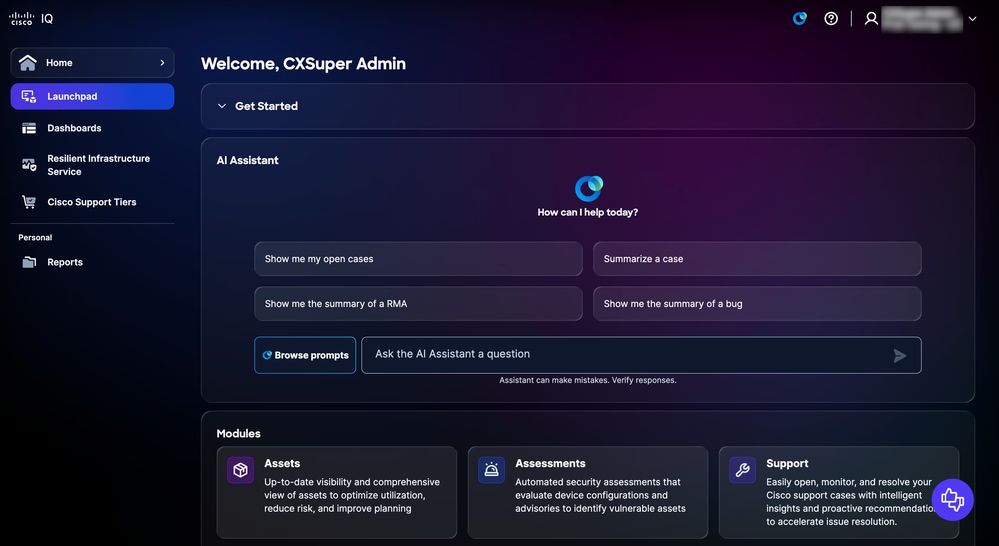The height and width of the screenshot is (546, 999).
Task: Collapse the Get Started section chevron
Action: click(222, 106)
